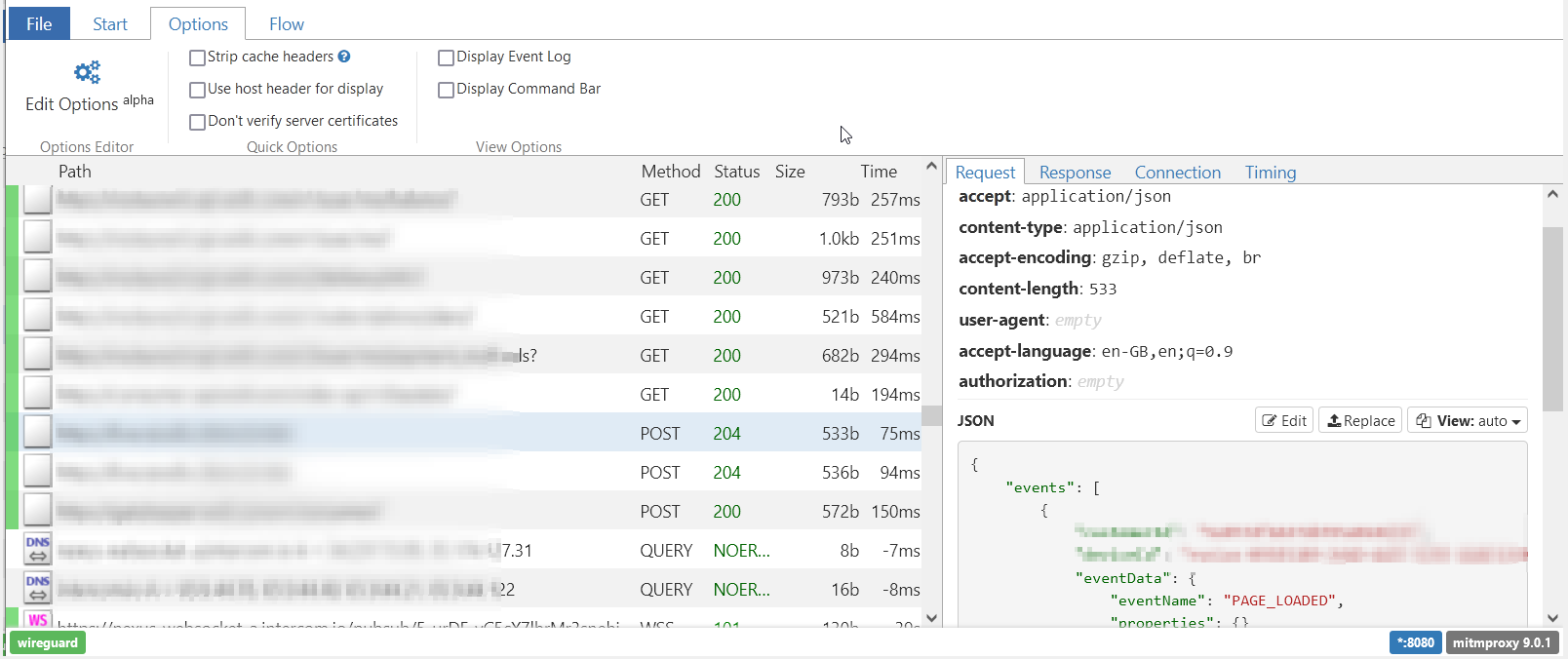This screenshot has height=659, width=1568.
Task: Select the POST 204 row taking 94ms
Action: click(x=463, y=472)
